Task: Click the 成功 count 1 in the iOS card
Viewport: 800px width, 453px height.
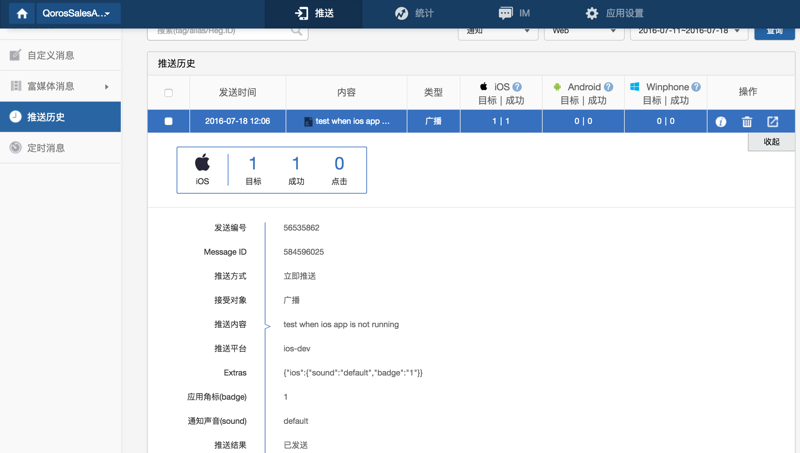Action: tap(295, 164)
